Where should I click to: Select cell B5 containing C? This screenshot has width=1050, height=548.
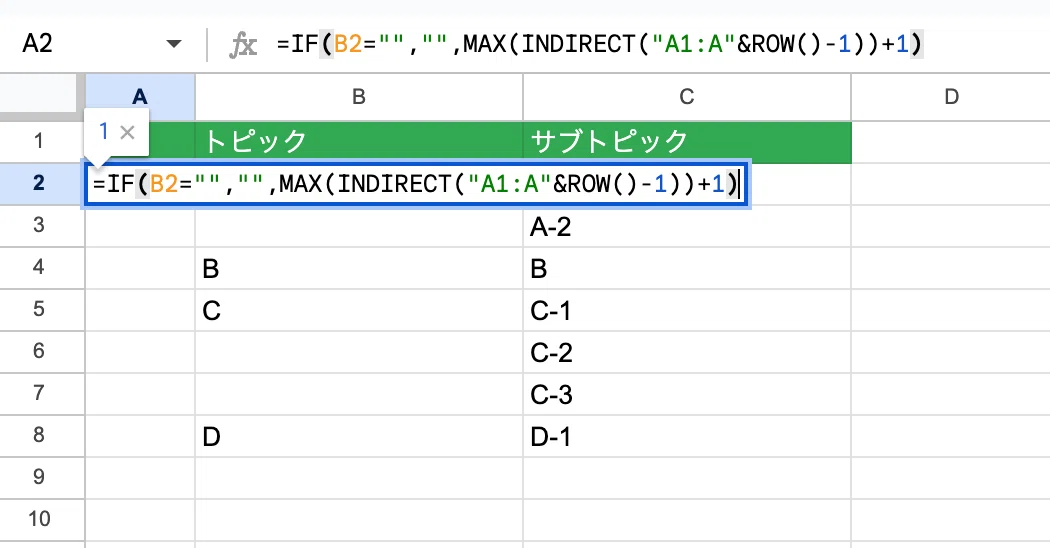coord(359,310)
